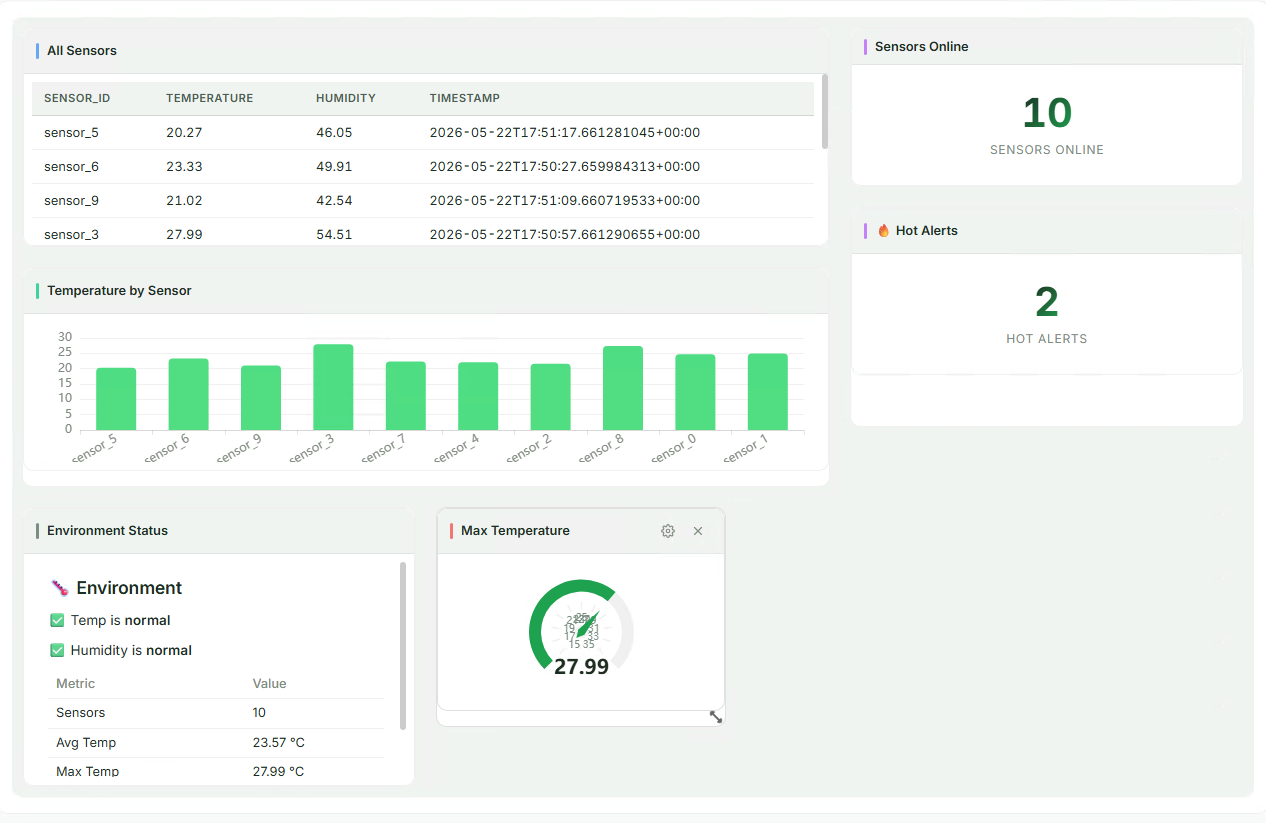This screenshot has height=823, width=1266.
Task: Close the Max Temperature panel
Action: pos(698,531)
